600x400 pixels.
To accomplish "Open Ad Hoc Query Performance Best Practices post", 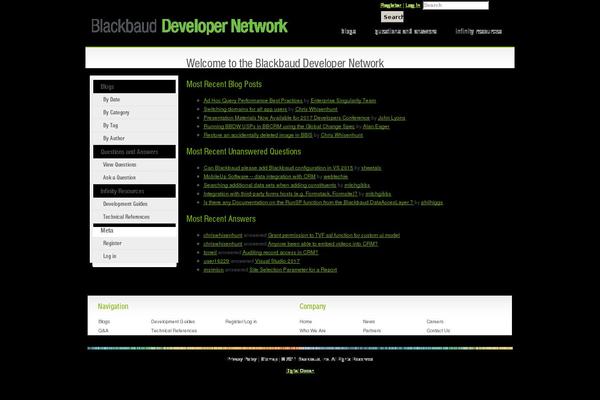I will tap(253, 101).
